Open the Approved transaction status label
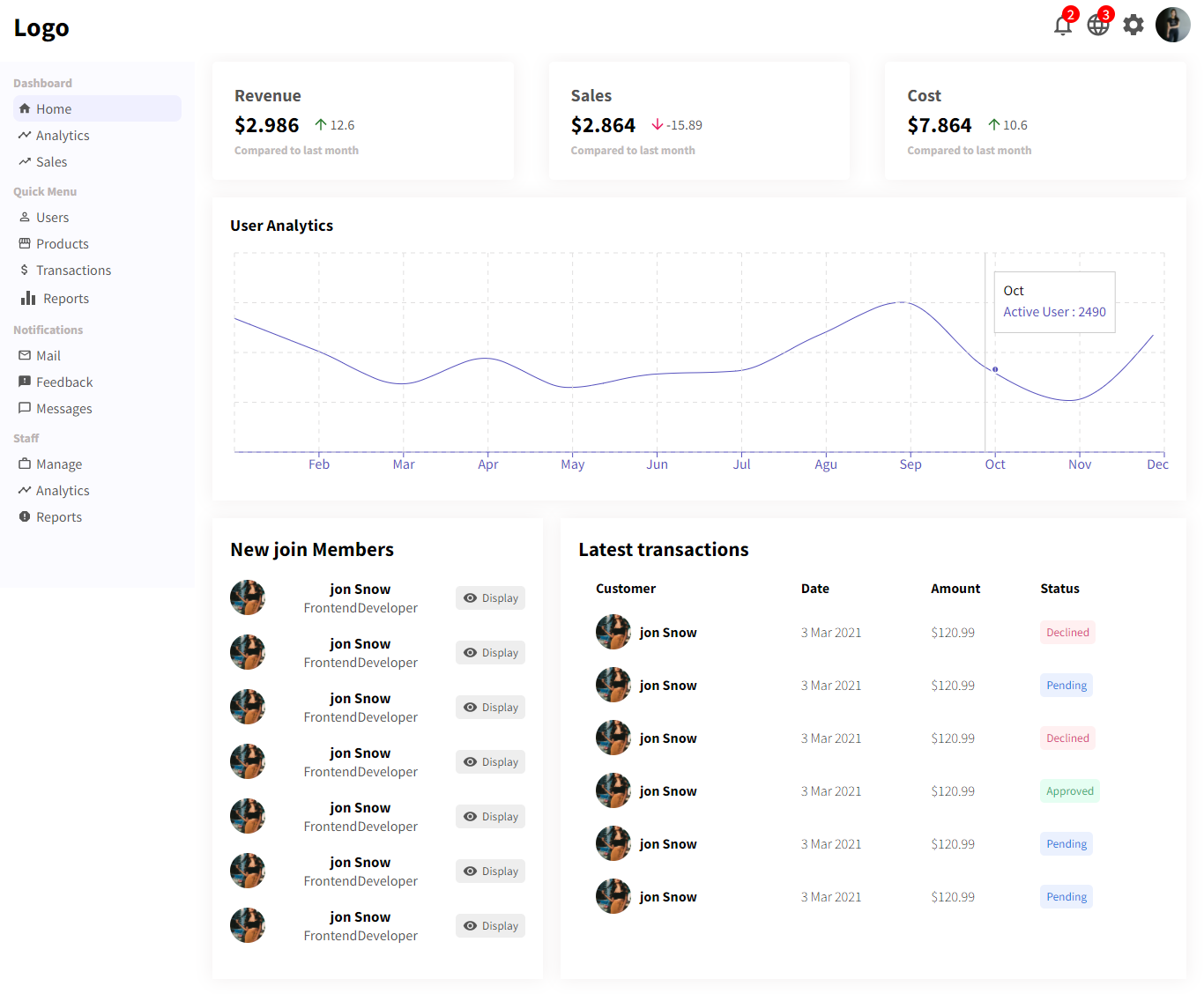Image resolution: width=1204 pixels, height=994 pixels. coord(1069,790)
